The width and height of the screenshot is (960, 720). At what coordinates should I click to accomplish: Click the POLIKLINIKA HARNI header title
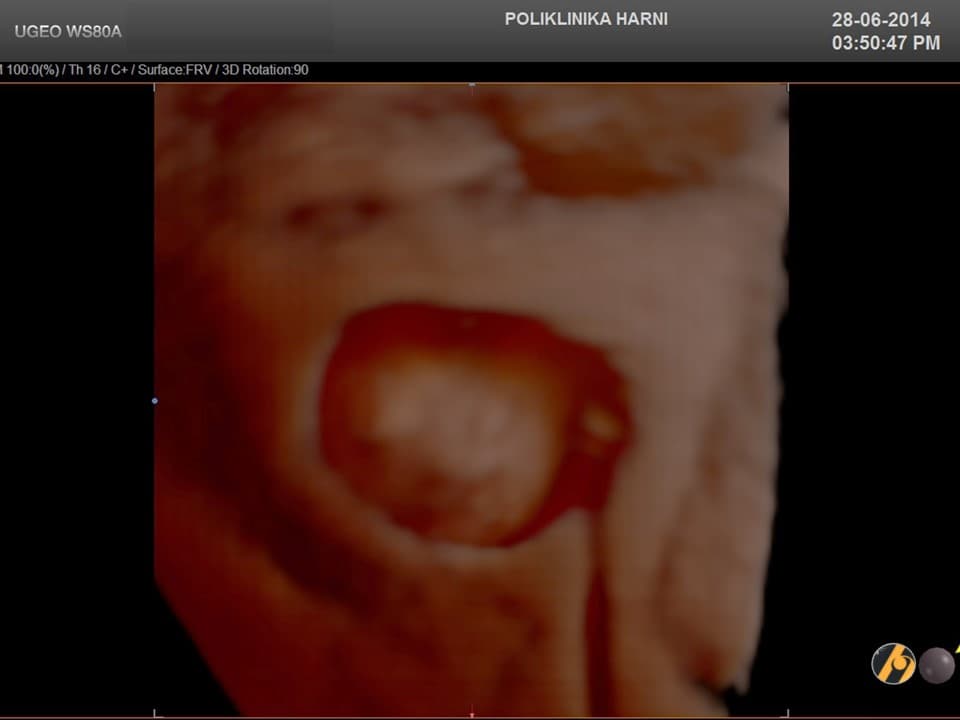586,19
